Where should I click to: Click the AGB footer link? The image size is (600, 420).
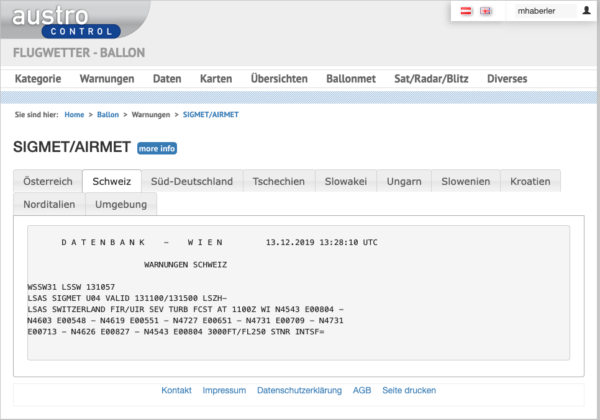point(362,390)
